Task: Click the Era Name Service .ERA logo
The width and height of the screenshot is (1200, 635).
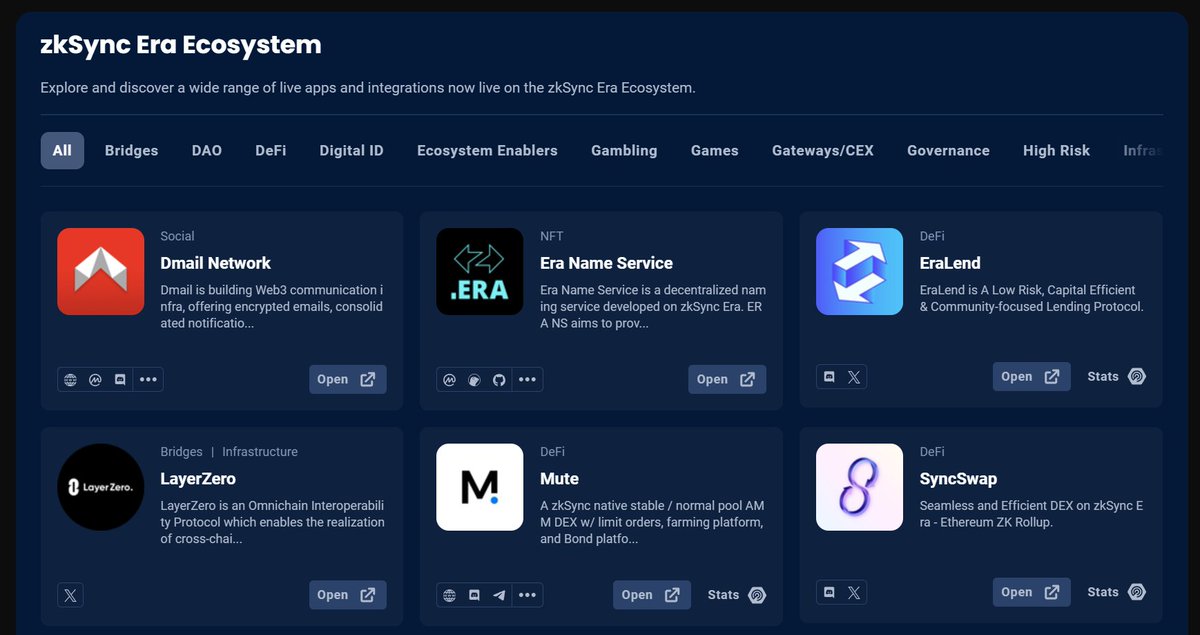Action: pos(480,272)
